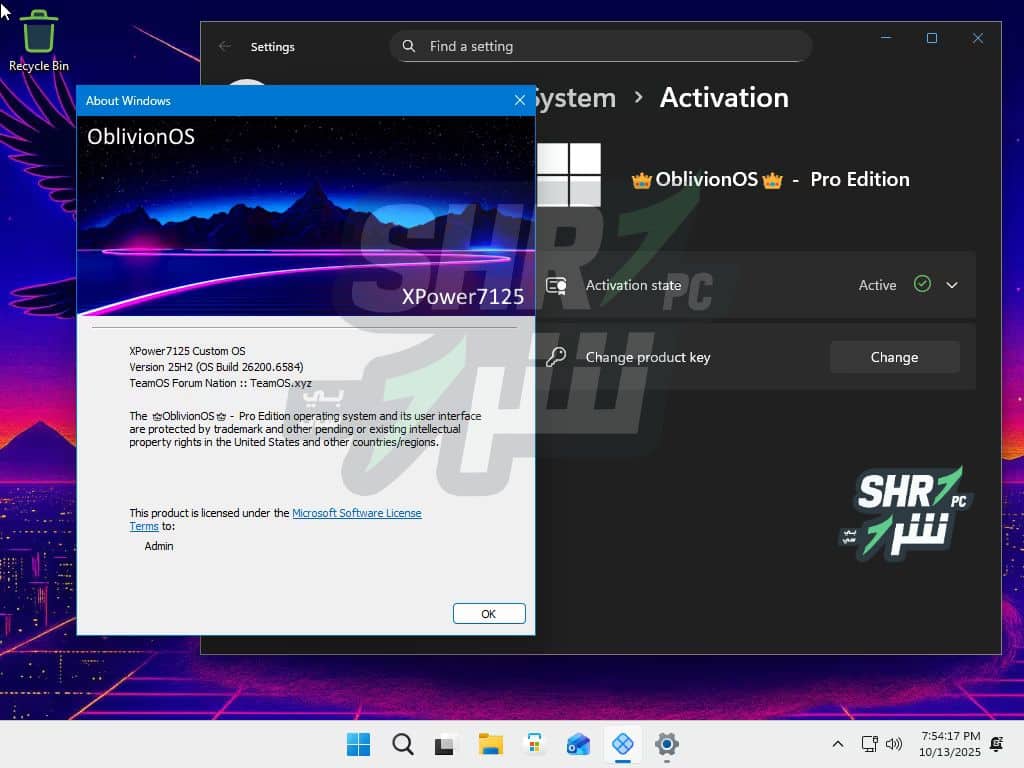Open the Microsoft Software License Terms link
The height and width of the screenshot is (768, 1024).
click(356, 513)
